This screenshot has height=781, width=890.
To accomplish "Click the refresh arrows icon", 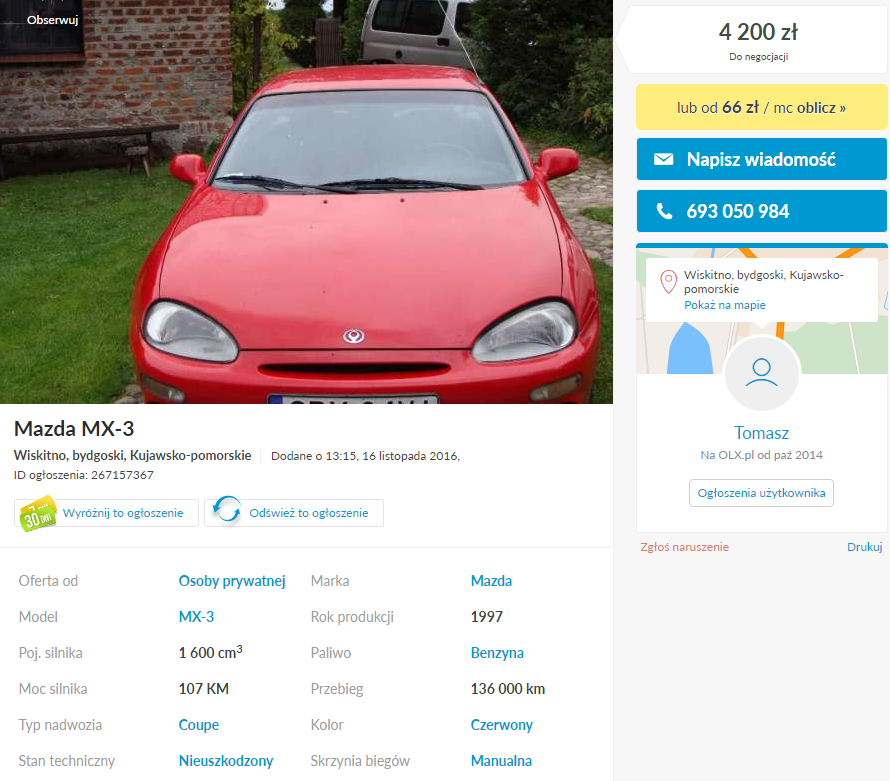I will click(227, 509).
